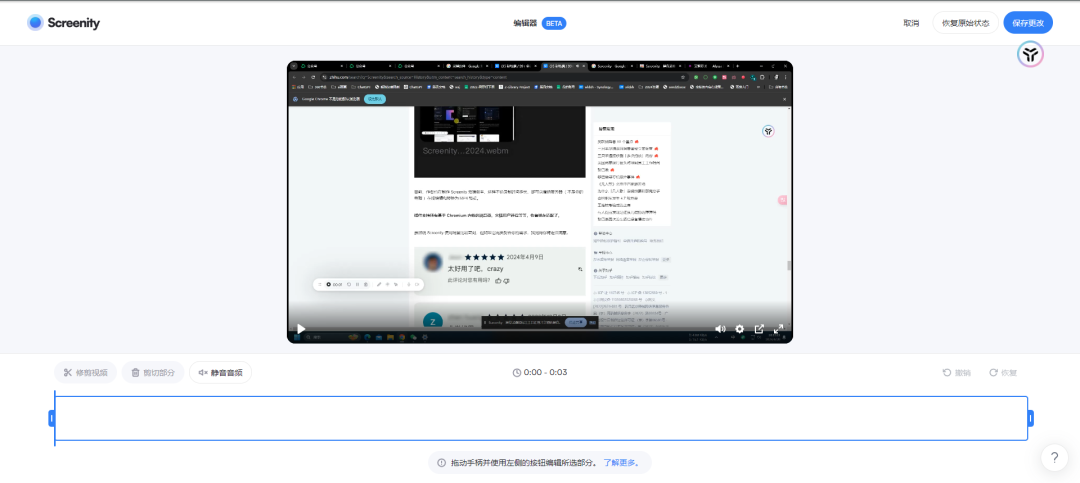Click the 撤销 undo button
1080x483 pixels.
click(x=957, y=373)
